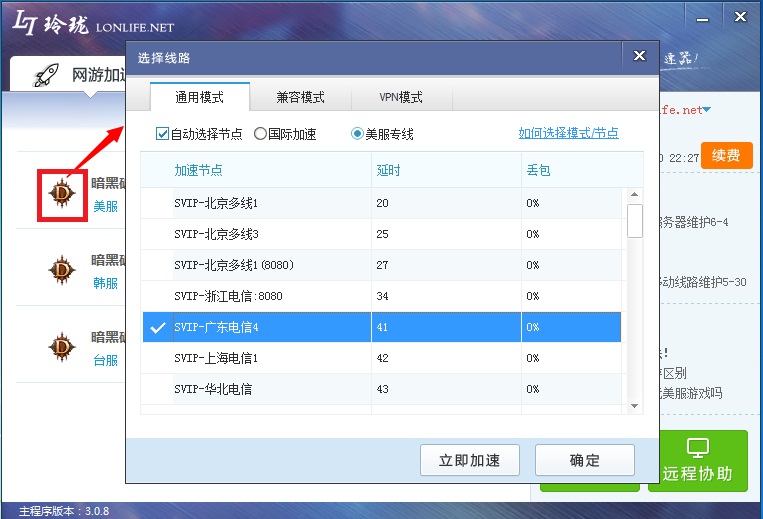
Task: Click latency value 43 for 华北电信
Action: [382, 389]
